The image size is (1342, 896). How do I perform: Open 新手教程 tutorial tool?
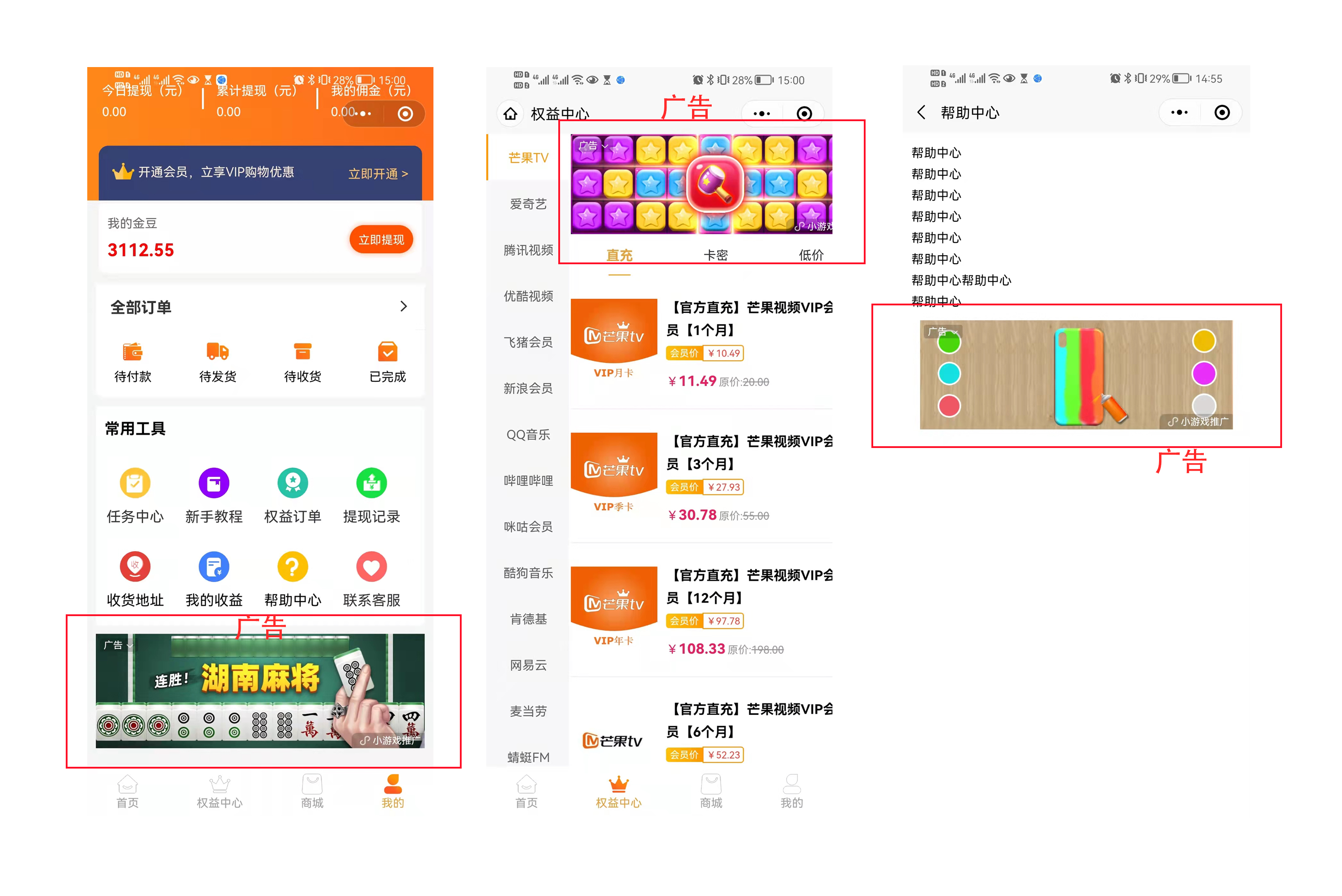(x=214, y=495)
